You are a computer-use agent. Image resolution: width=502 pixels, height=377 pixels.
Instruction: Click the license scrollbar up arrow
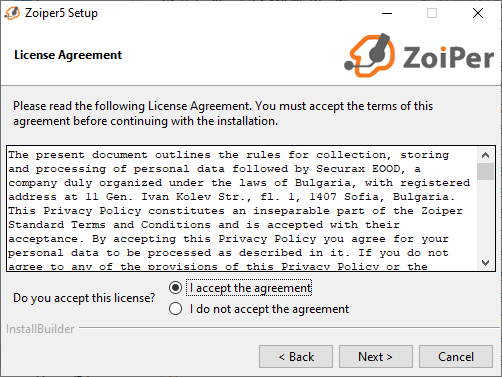(x=485, y=155)
